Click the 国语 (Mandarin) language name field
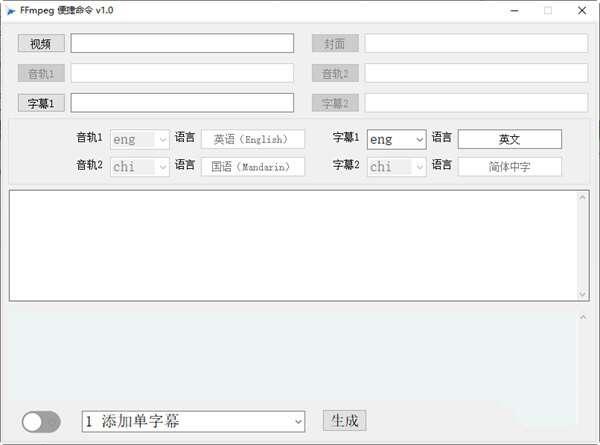The width and height of the screenshot is (600, 445). tap(253, 167)
